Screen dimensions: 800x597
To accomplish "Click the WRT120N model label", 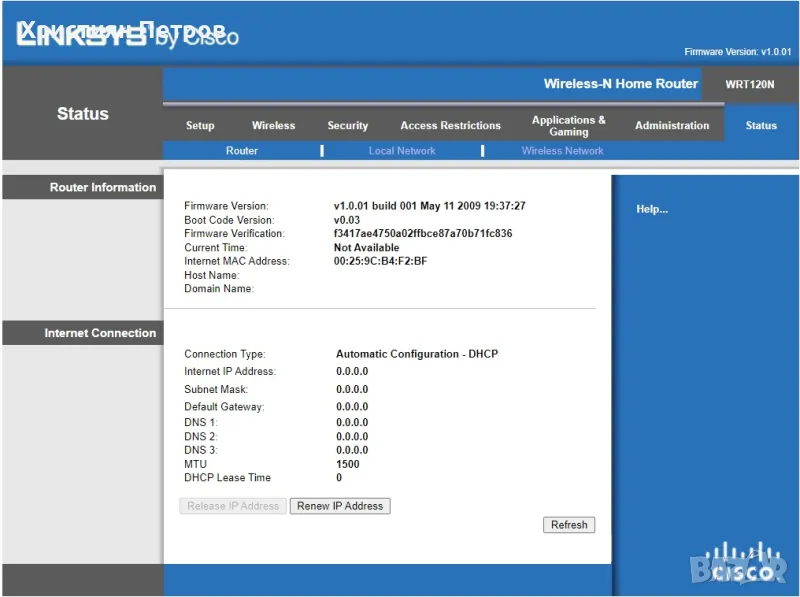I will (750, 85).
